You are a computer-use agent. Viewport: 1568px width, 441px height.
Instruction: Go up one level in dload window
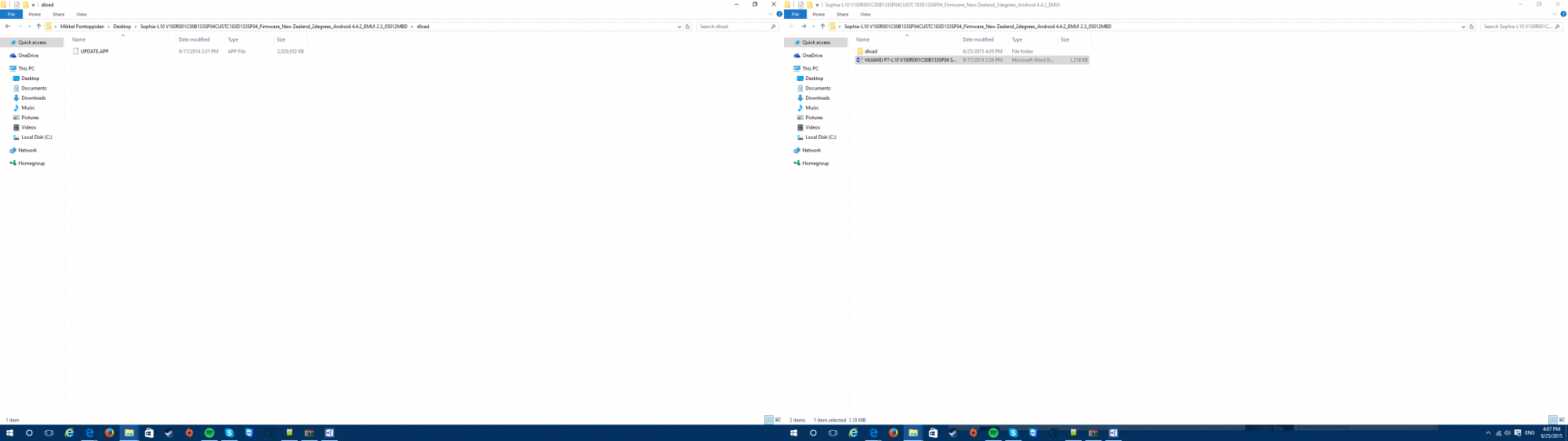click(38, 27)
